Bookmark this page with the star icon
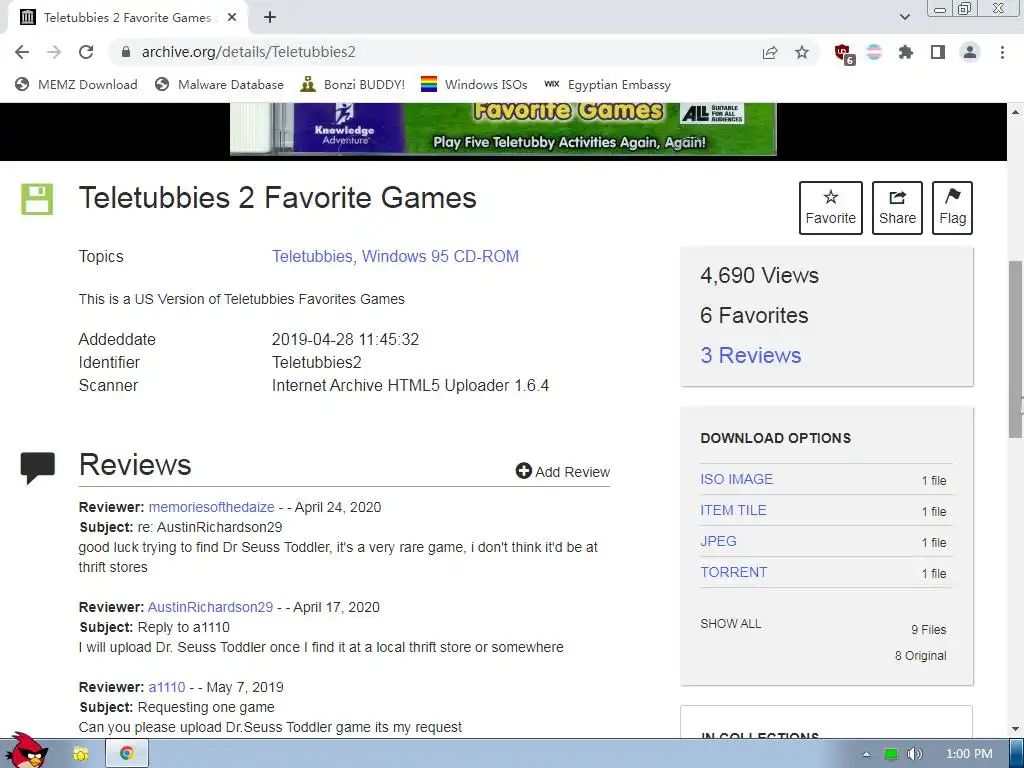The image size is (1024, 768). click(x=802, y=52)
